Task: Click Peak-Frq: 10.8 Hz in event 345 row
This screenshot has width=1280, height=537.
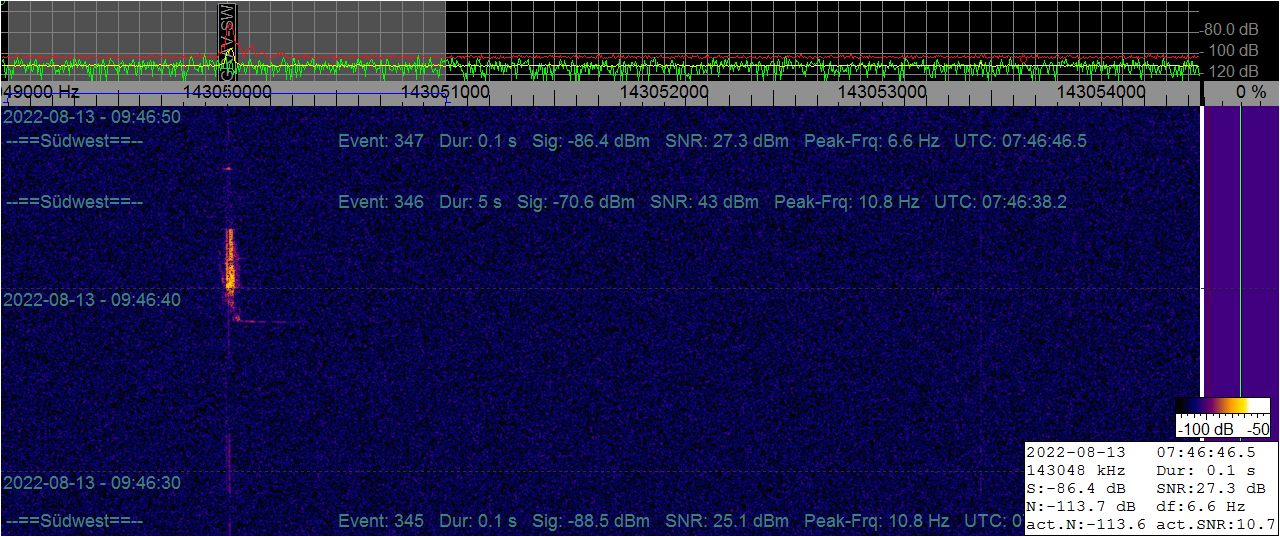Action: tap(877, 522)
